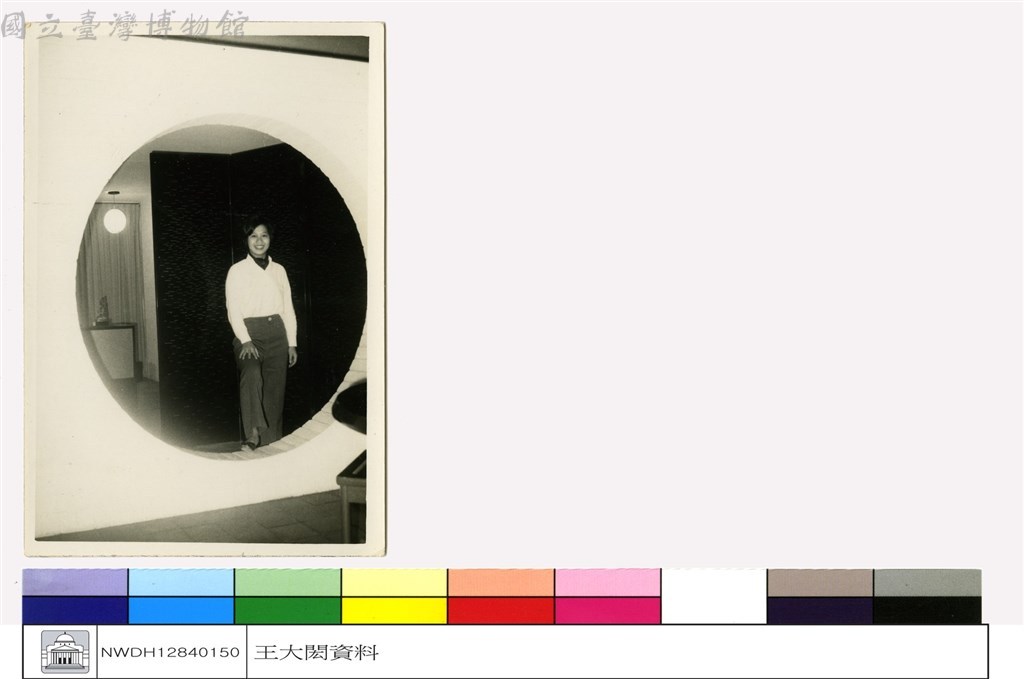Select the bright yellow swatch
The image size is (1024, 679).
(x=394, y=610)
